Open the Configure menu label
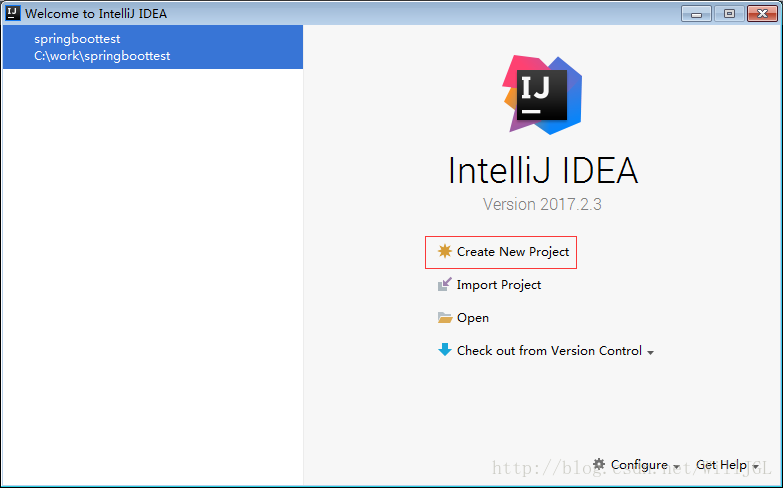Viewport: 783px width, 488px height. point(639,465)
